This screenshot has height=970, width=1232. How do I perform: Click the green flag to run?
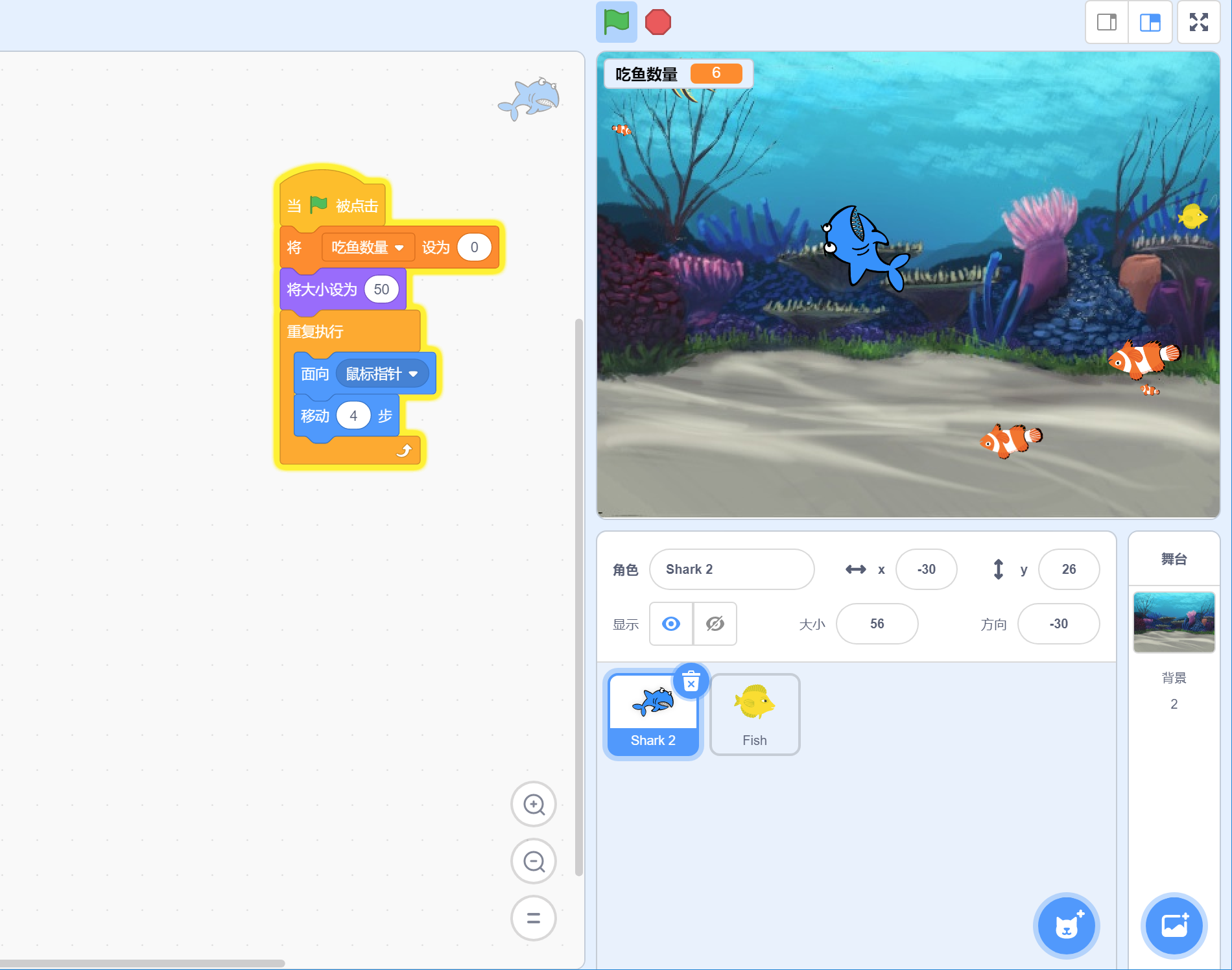[616, 22]
